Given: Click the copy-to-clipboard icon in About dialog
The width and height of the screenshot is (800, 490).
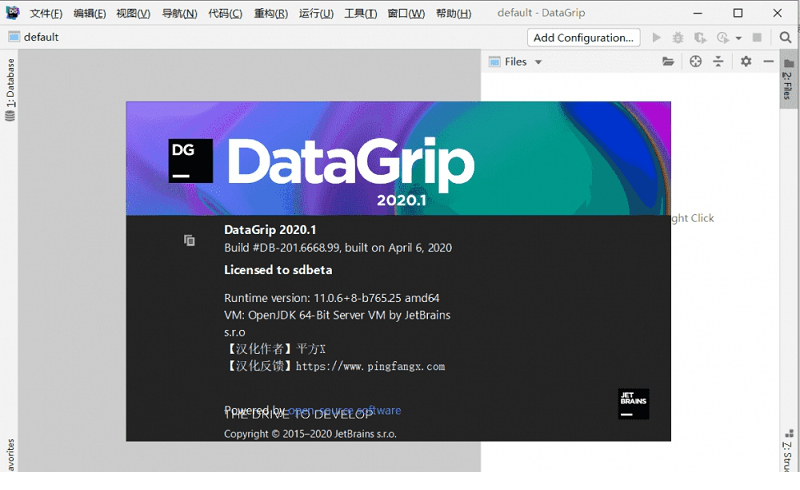Looking at the screenshot, I should pyautogui.click(x=189, y=240).
